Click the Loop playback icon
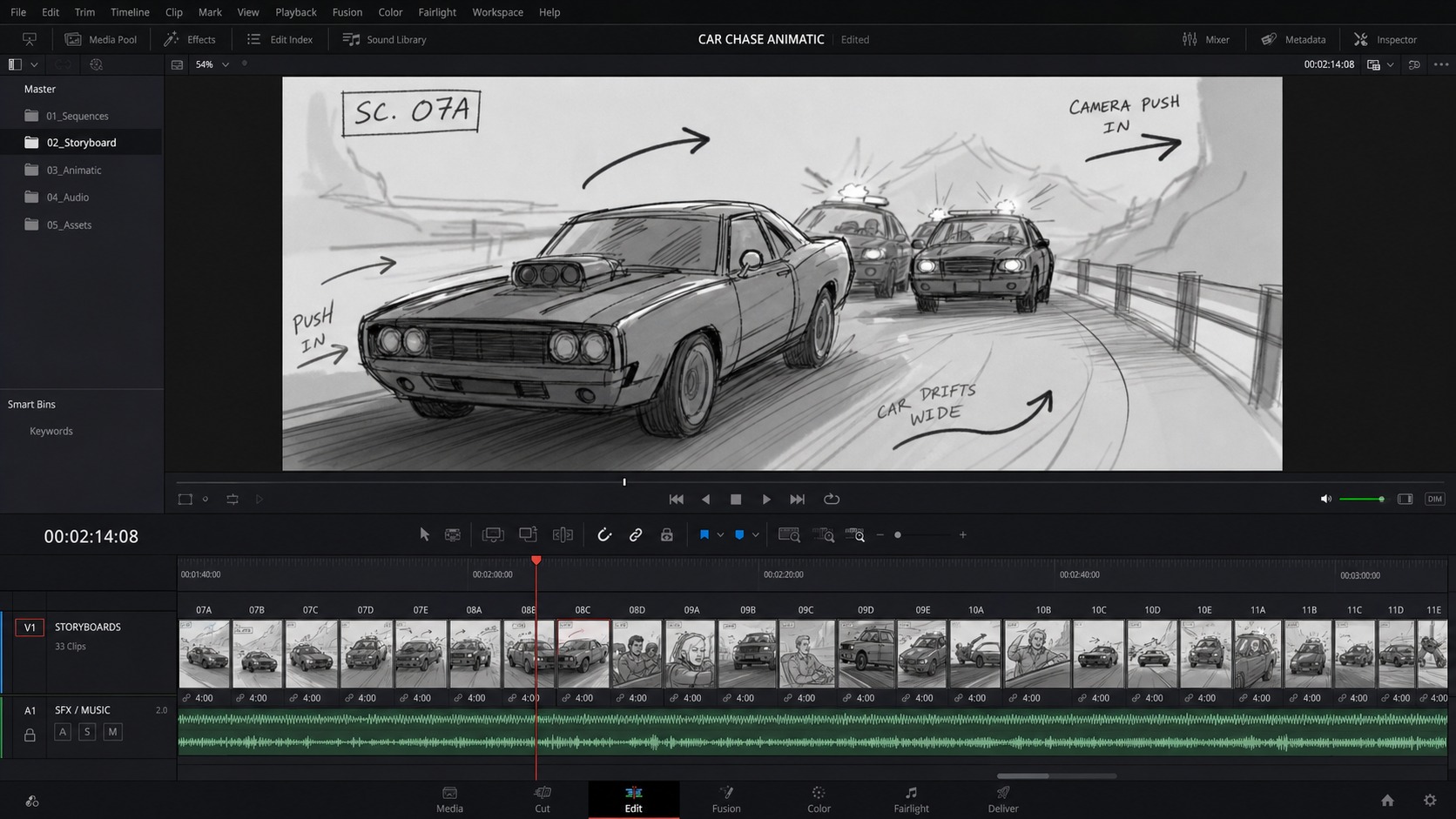 click(832, 499)
